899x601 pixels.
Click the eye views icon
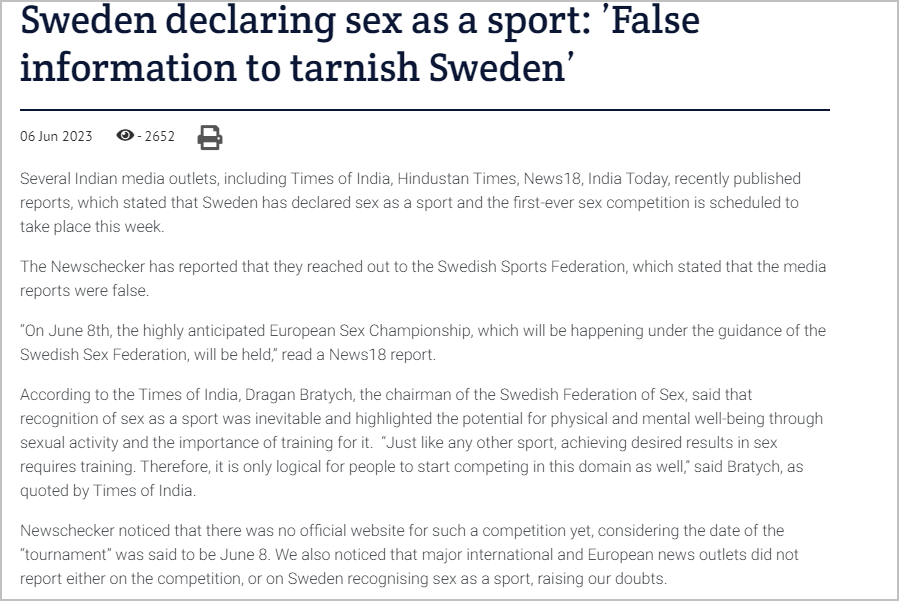(x=125, y=135)
